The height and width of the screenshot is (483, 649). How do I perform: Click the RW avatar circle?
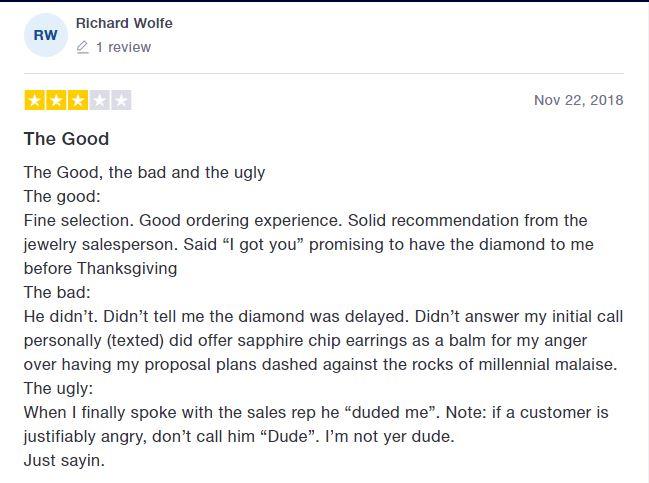(46, 35)
